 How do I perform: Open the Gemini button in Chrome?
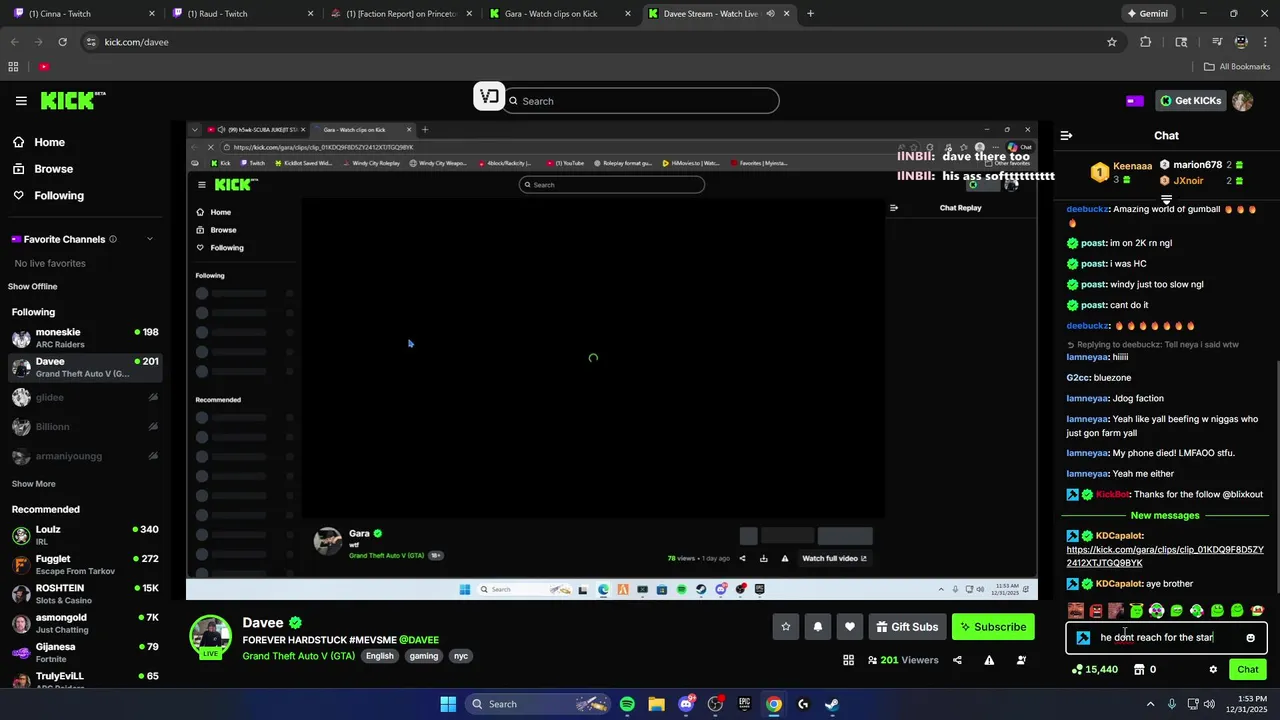pos(1146,14)
